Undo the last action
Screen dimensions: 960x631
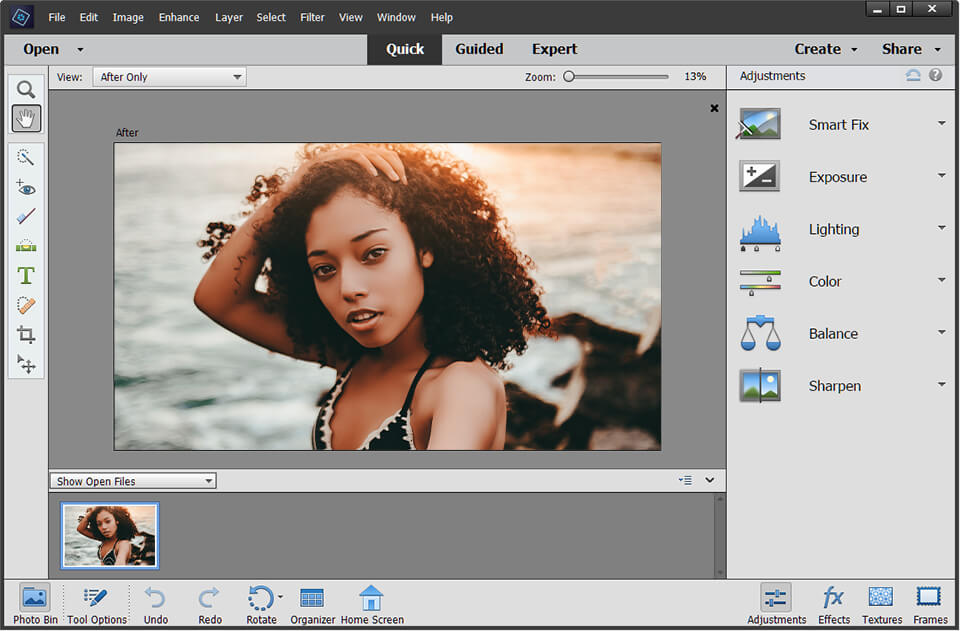click(155, 603)
